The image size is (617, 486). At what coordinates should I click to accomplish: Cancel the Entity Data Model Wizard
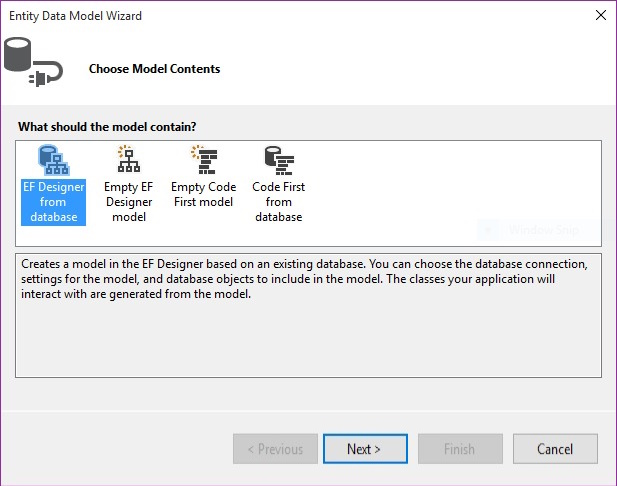554,449
